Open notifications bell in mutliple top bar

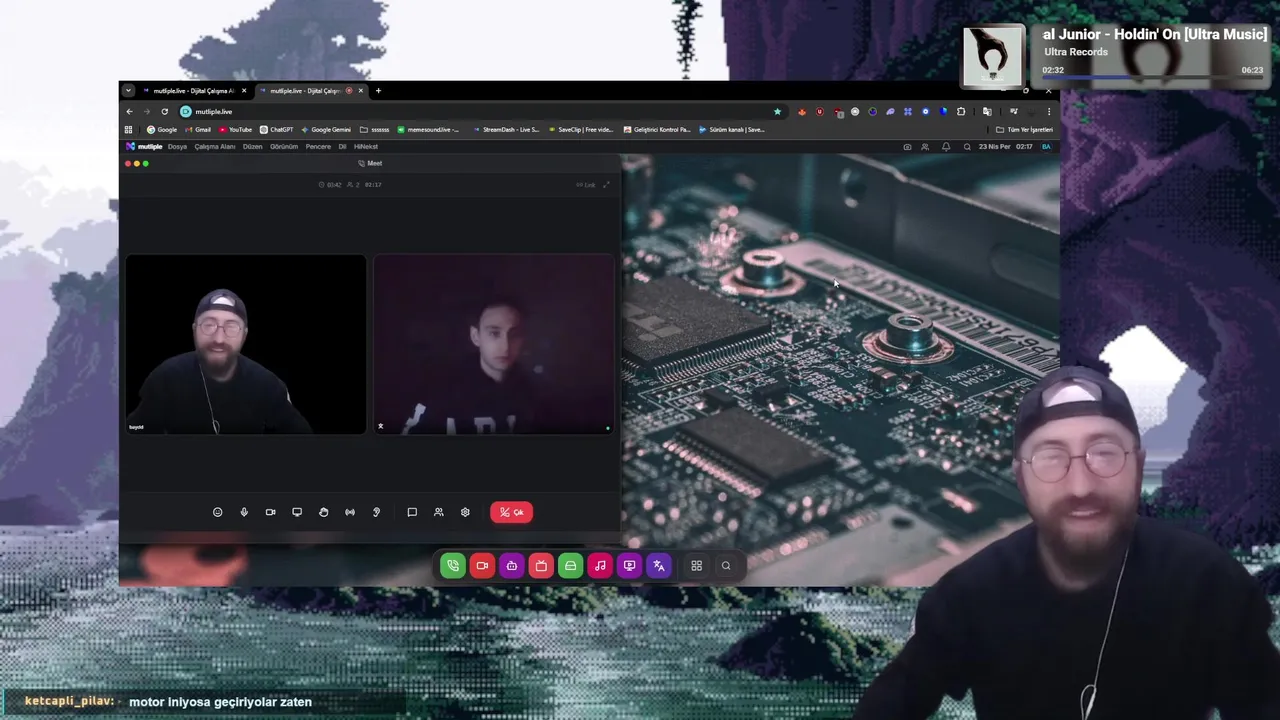946,147
